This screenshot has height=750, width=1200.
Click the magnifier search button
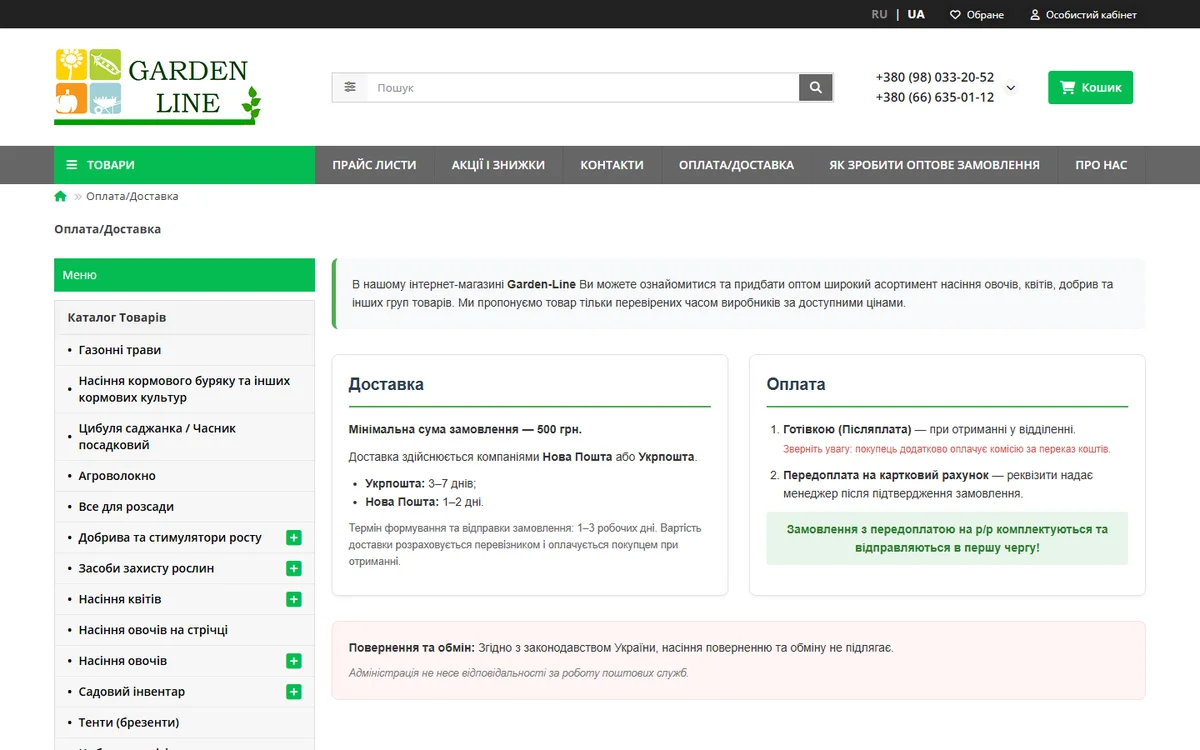(816, 87)
